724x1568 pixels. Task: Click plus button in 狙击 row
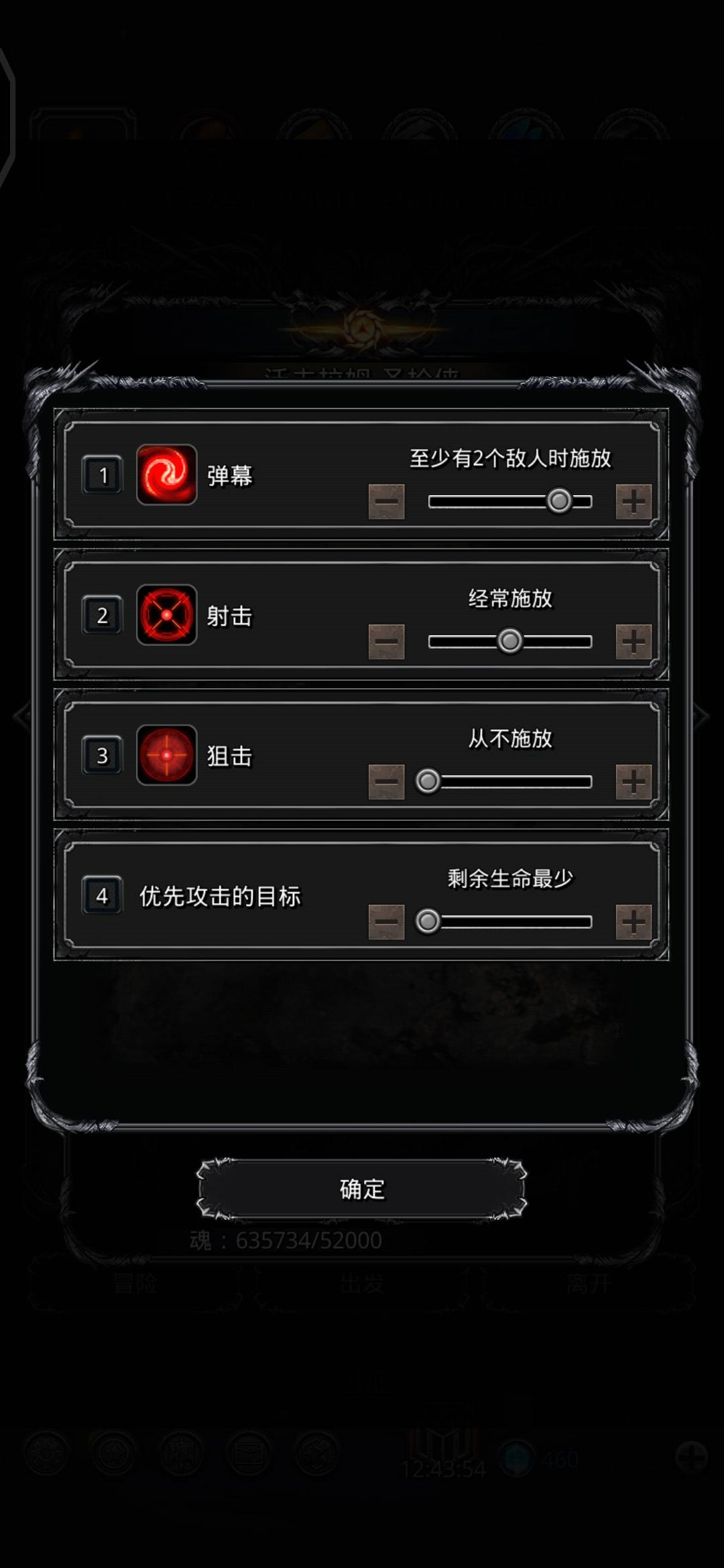coord(633,781)
